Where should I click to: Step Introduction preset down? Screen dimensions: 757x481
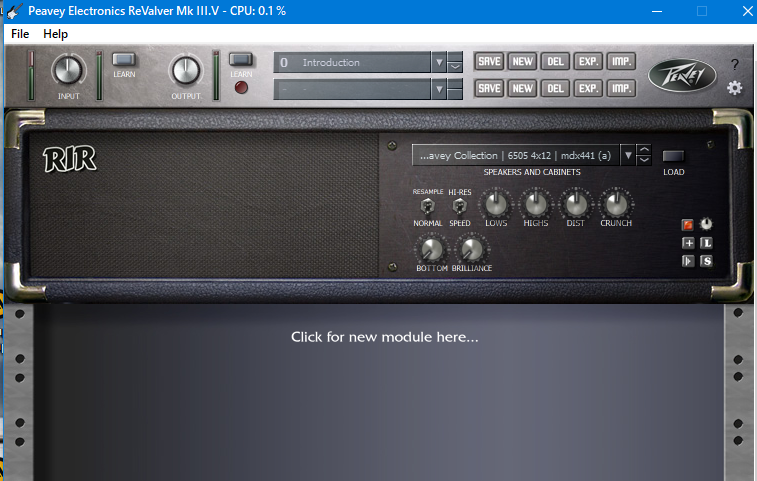click(x=455, y=68)
